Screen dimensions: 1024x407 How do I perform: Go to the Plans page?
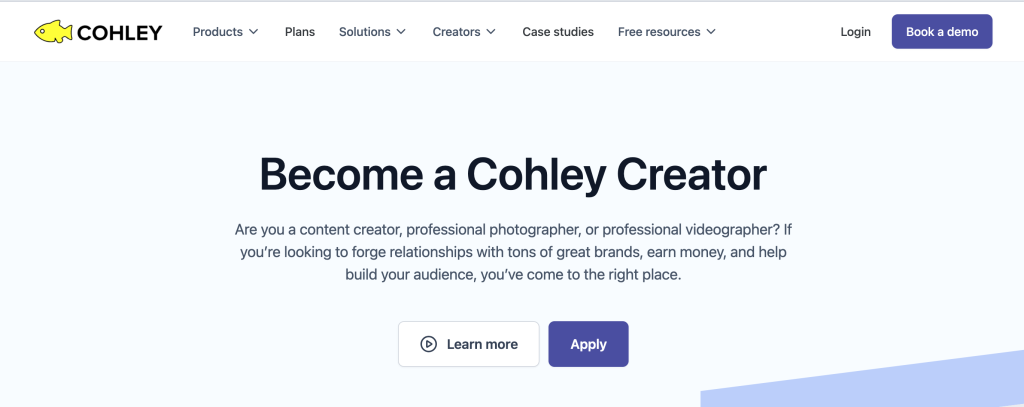(300, 32)
